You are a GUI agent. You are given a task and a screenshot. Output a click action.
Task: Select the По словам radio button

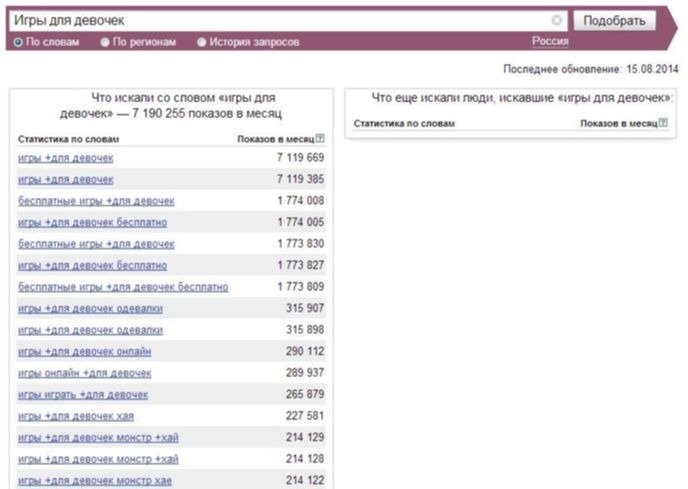[x=18, y=42]
